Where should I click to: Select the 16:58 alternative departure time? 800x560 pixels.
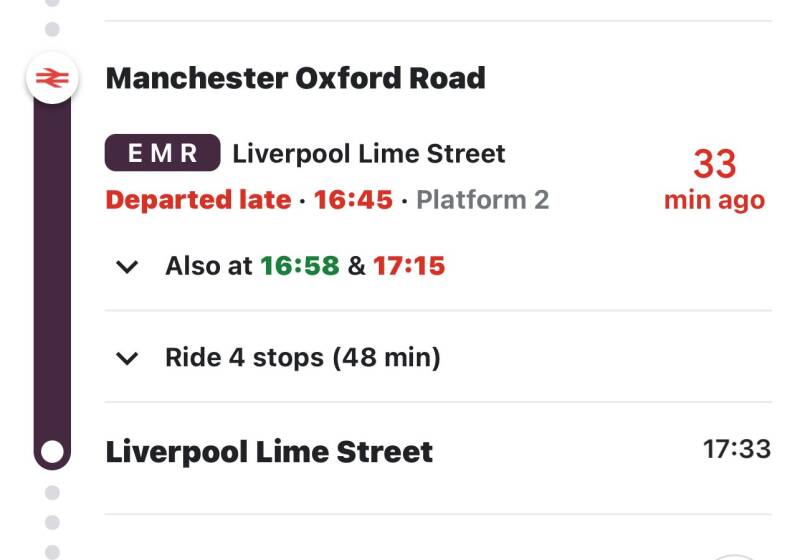coord(299,267)
